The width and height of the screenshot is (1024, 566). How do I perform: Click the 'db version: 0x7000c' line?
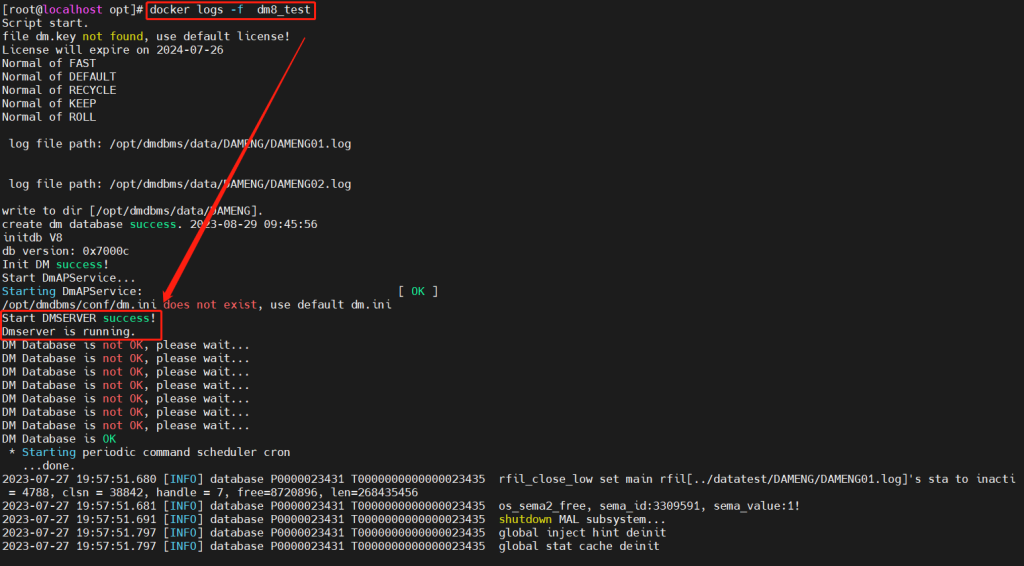click(x=65, y=251)
